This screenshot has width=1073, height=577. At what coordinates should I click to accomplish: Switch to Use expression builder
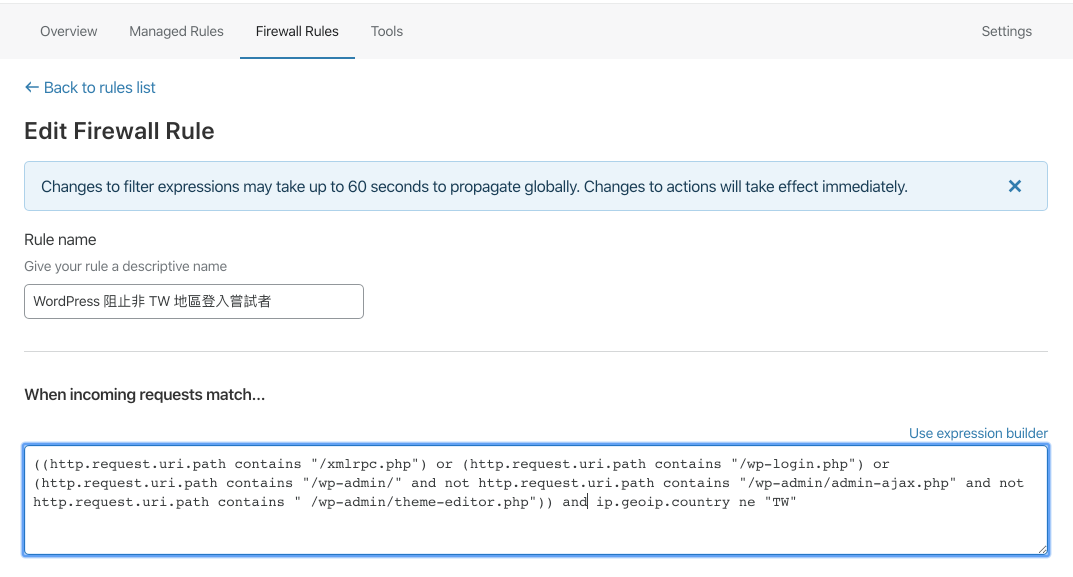click(x=978, y=433)
